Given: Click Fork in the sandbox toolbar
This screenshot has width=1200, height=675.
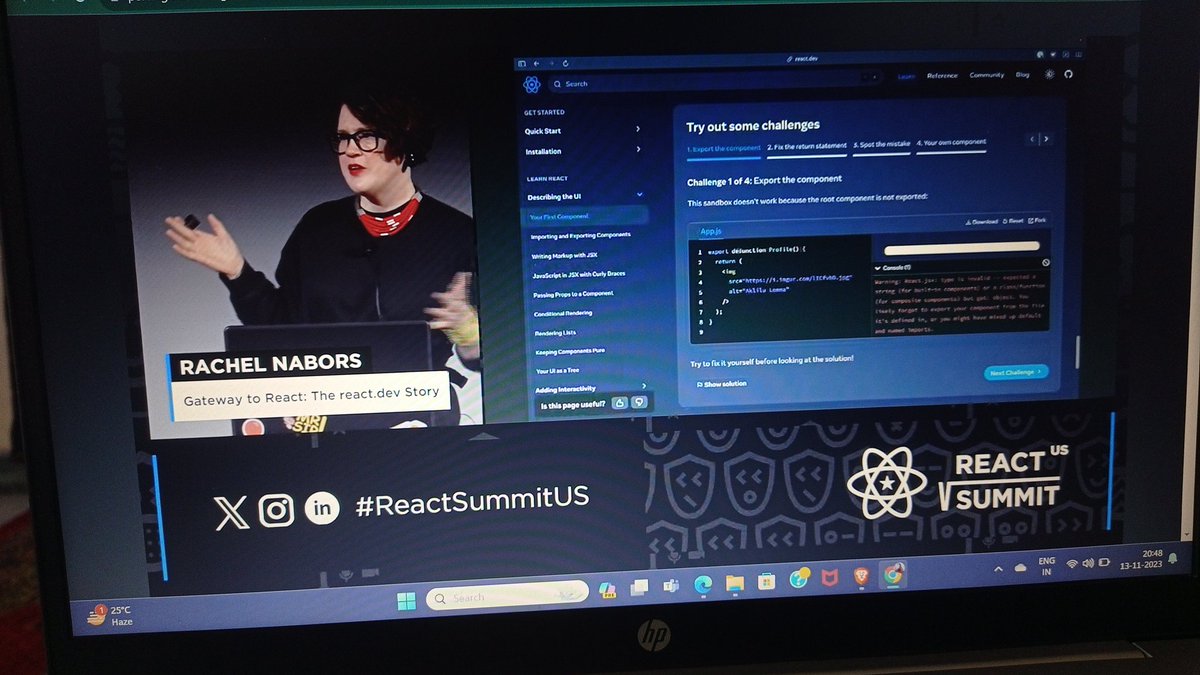Looking at the screenshot, I should (x=1036, y=219).
